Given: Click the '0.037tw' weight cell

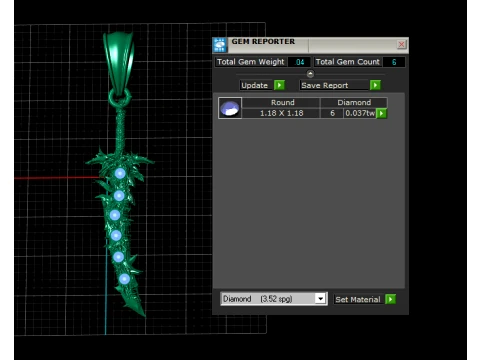Looking at the screenshot, I should [x=360, y=113].
